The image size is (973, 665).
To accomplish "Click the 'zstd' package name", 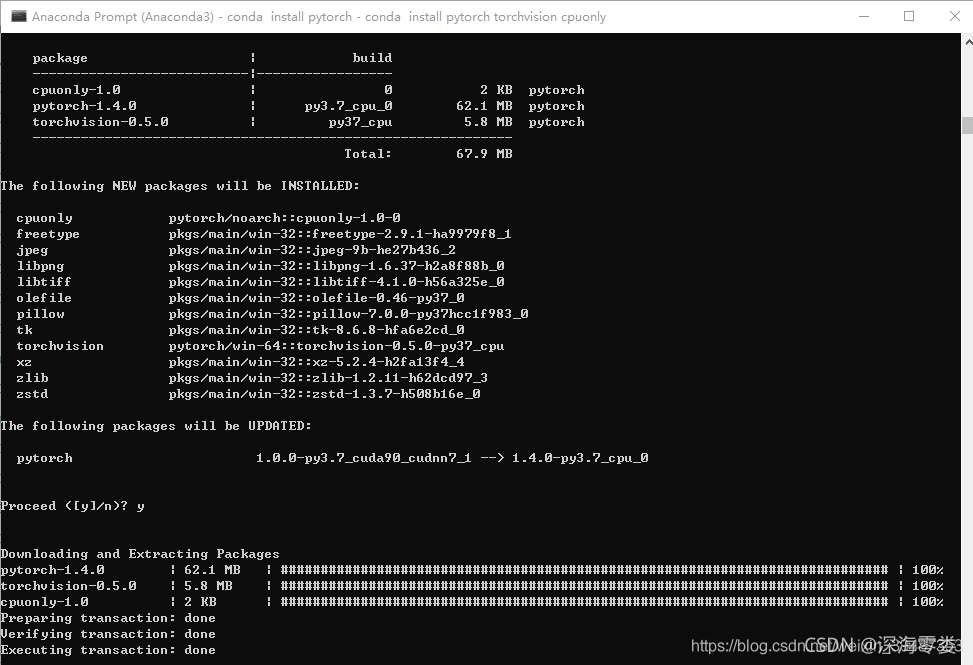I will click(x=32, y=395).
